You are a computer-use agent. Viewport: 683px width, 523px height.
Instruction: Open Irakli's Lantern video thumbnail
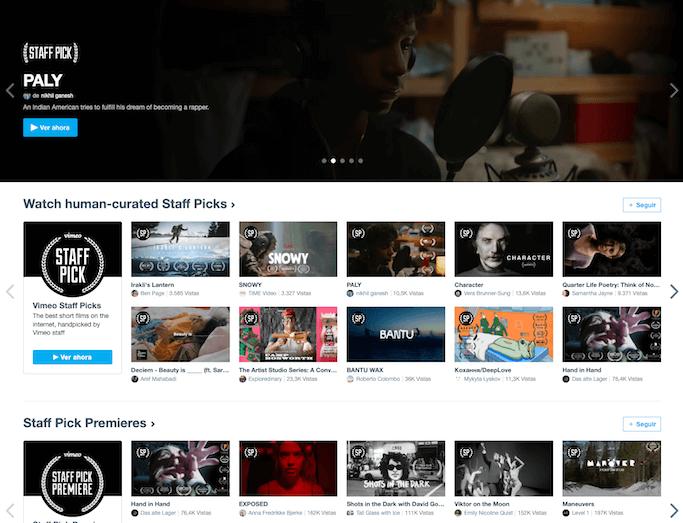click(180, 249)
